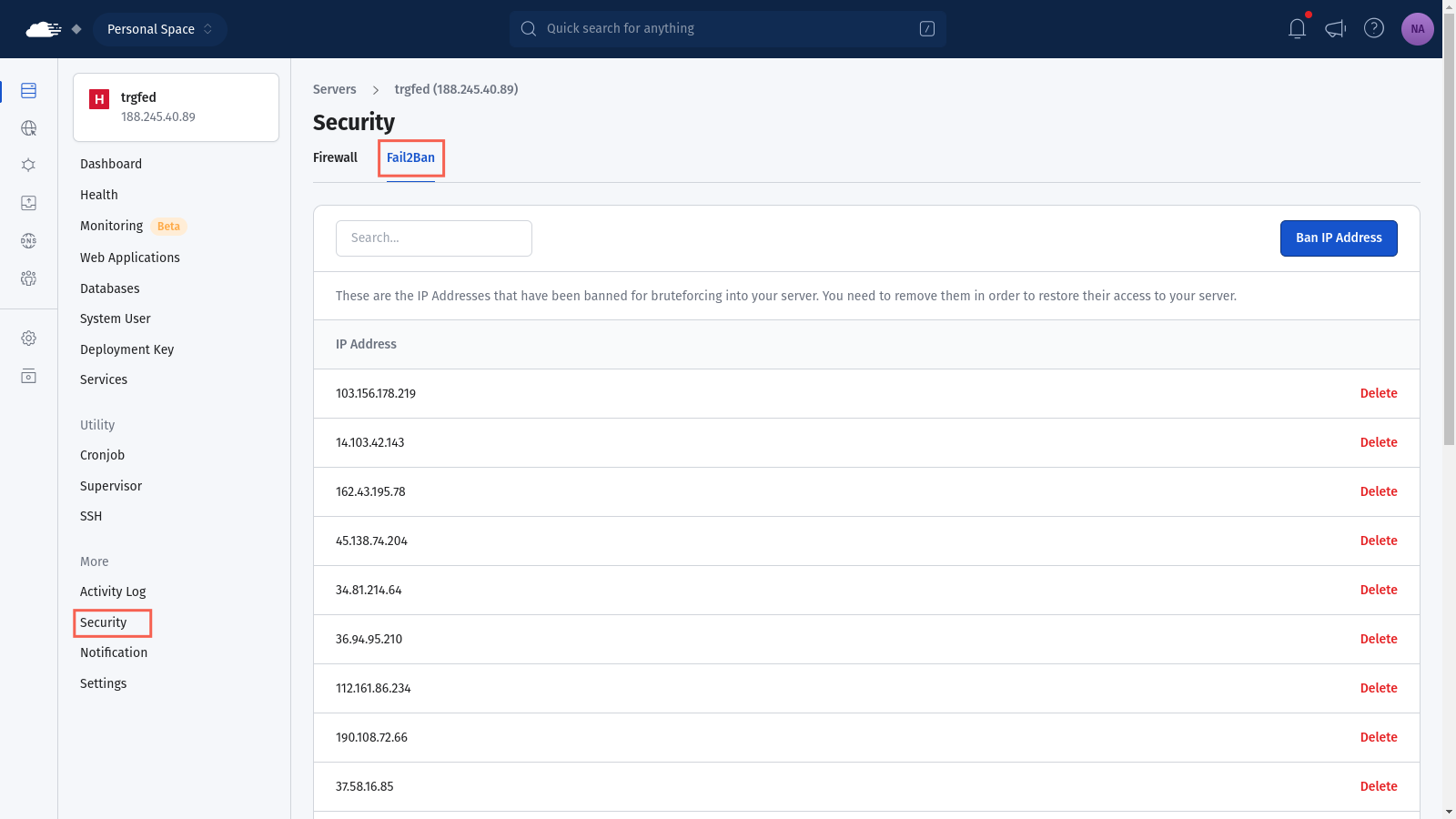The image size is (1456, 819).
Task: Click the megaphone announcements icon
Action: click(1335, 29)
